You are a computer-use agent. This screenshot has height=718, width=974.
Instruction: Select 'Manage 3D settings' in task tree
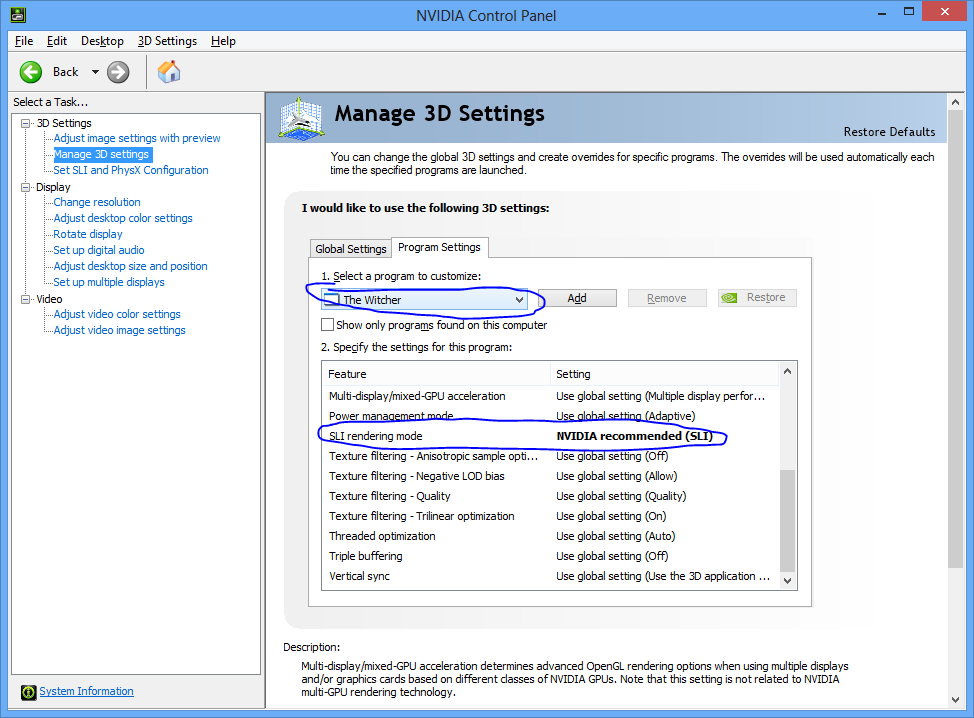point(102,154)
